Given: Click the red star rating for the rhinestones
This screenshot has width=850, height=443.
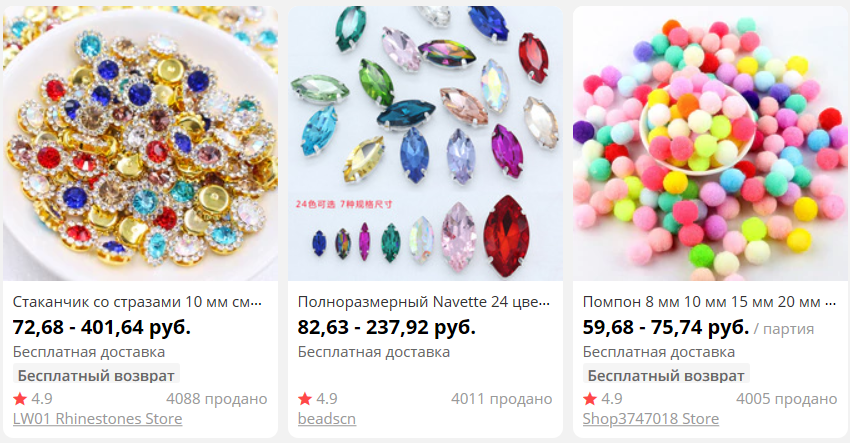Looking at the screenshot, I should [x=20, y=399].
